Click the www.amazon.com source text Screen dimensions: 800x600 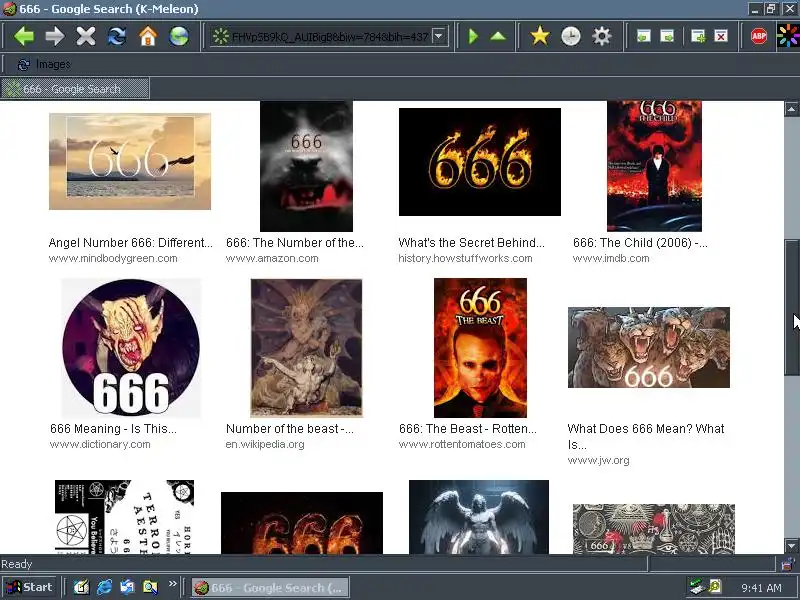pos(272,258)
